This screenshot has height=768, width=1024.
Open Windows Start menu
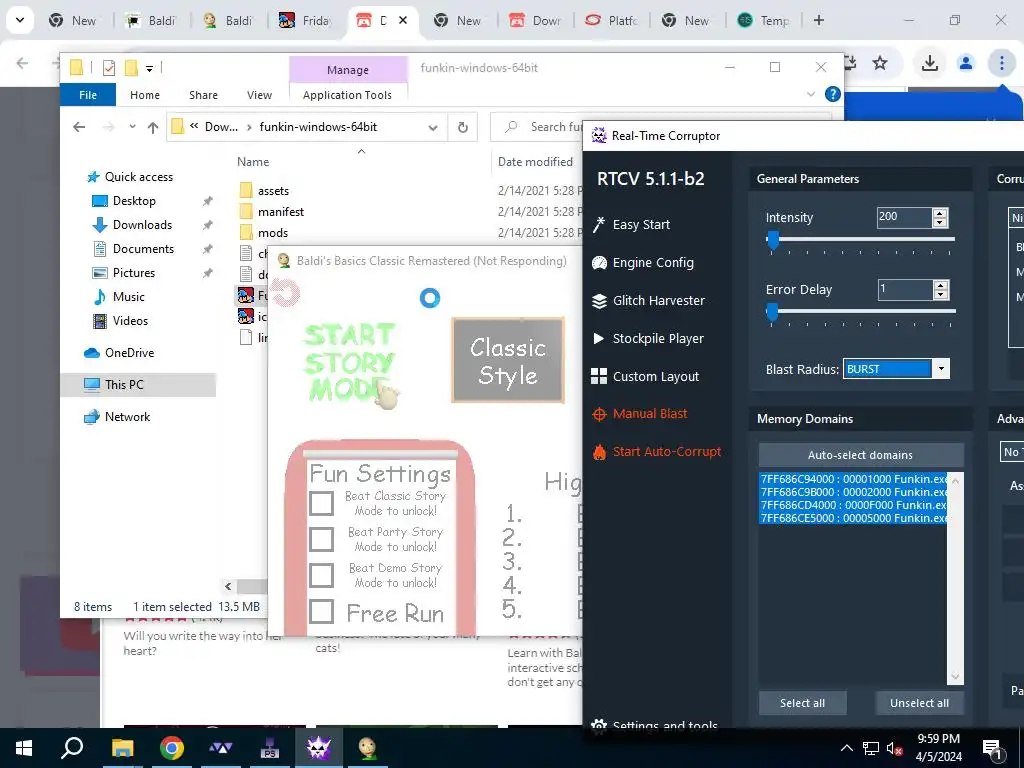[x=24, y=748]
